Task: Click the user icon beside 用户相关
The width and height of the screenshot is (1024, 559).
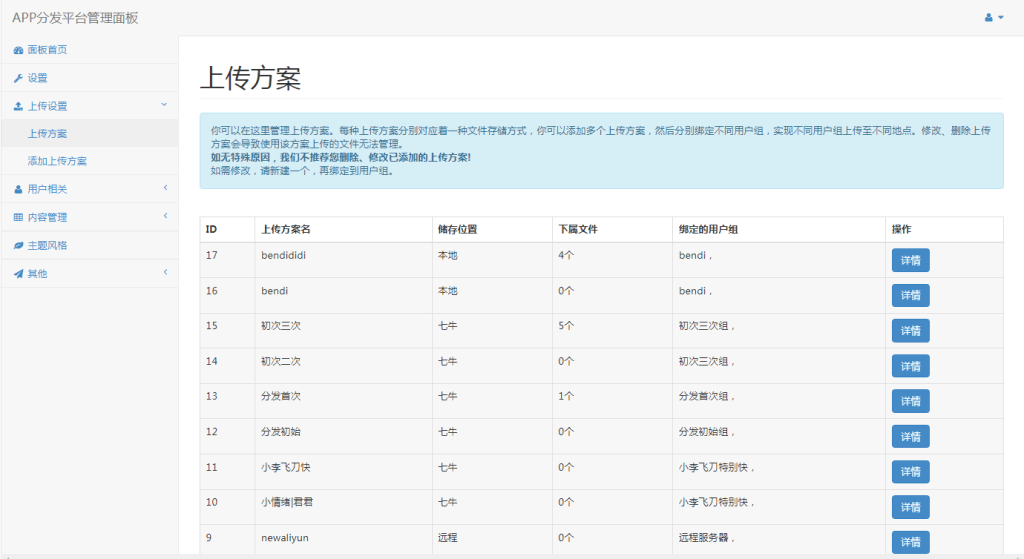Action: 18,189
